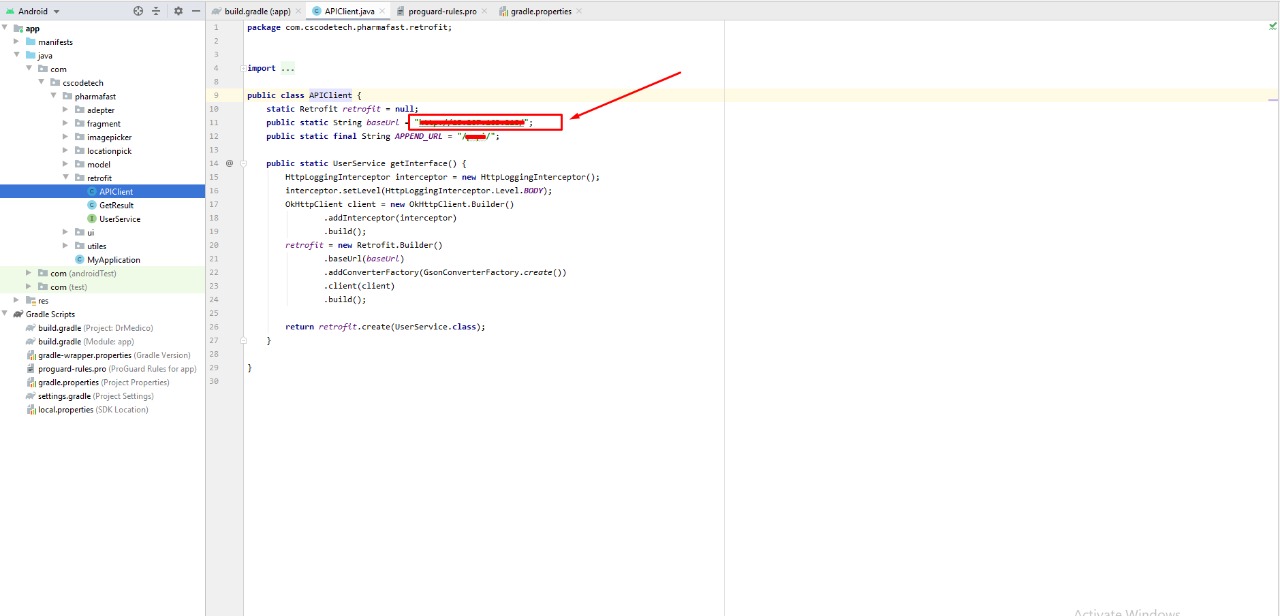
Task: Expand the res folder
Action: [17, 300]
